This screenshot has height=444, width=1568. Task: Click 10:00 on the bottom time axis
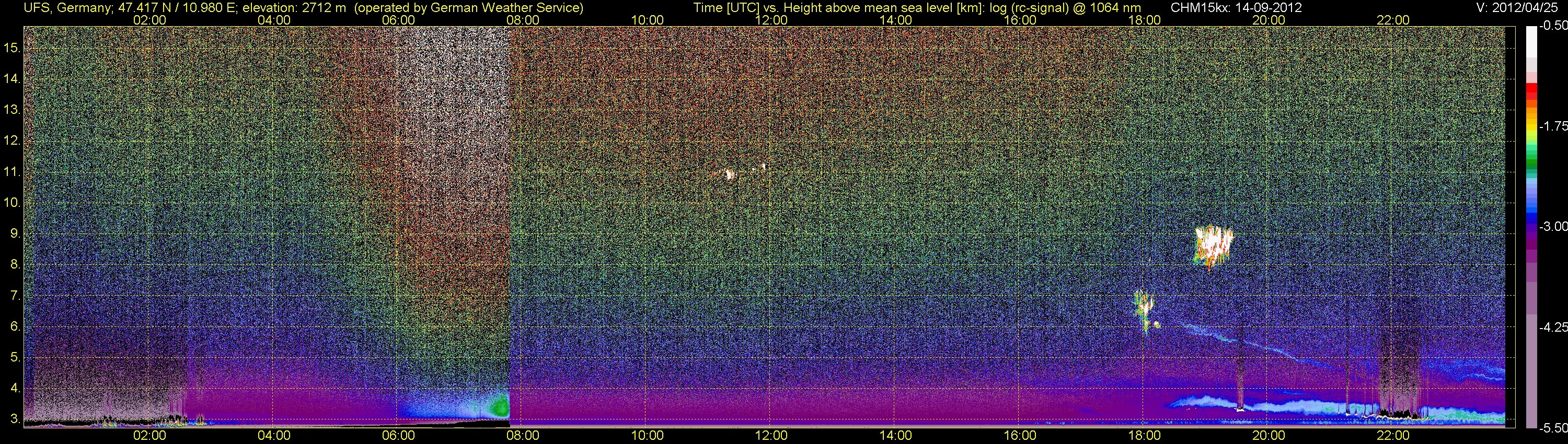[647, 436]
